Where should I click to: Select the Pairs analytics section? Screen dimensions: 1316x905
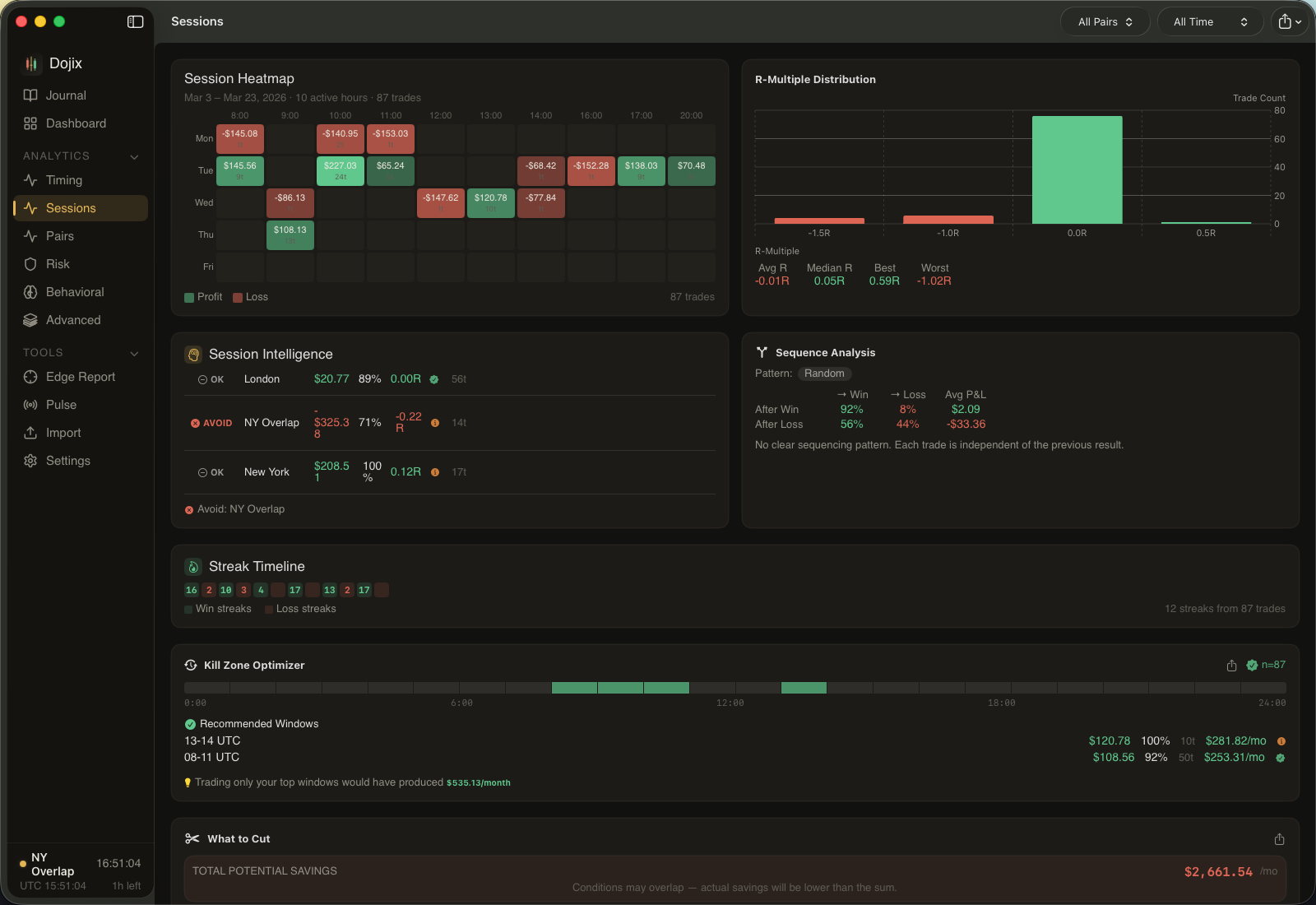tap(60, 236)
